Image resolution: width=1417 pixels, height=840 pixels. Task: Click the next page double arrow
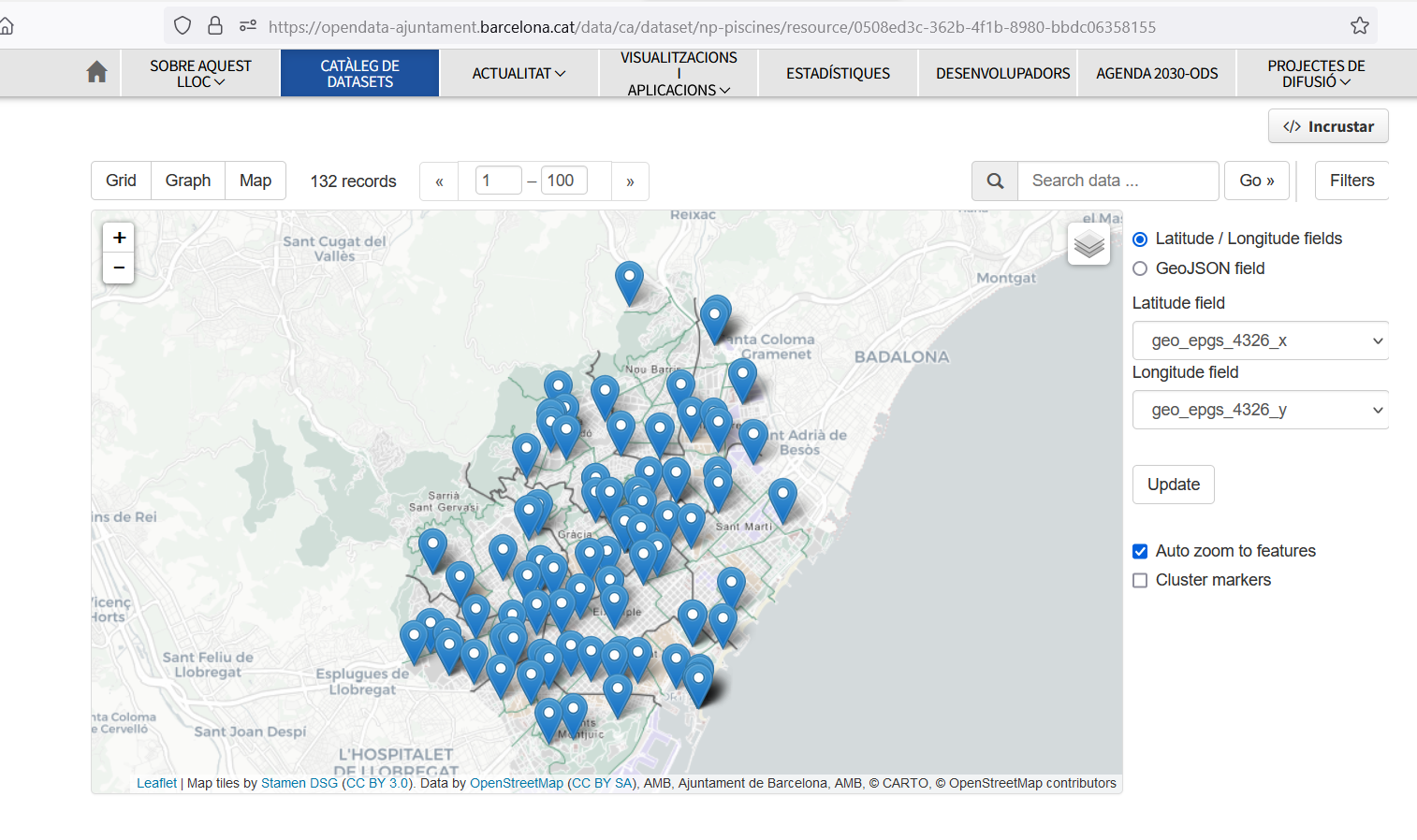point(630,181)
